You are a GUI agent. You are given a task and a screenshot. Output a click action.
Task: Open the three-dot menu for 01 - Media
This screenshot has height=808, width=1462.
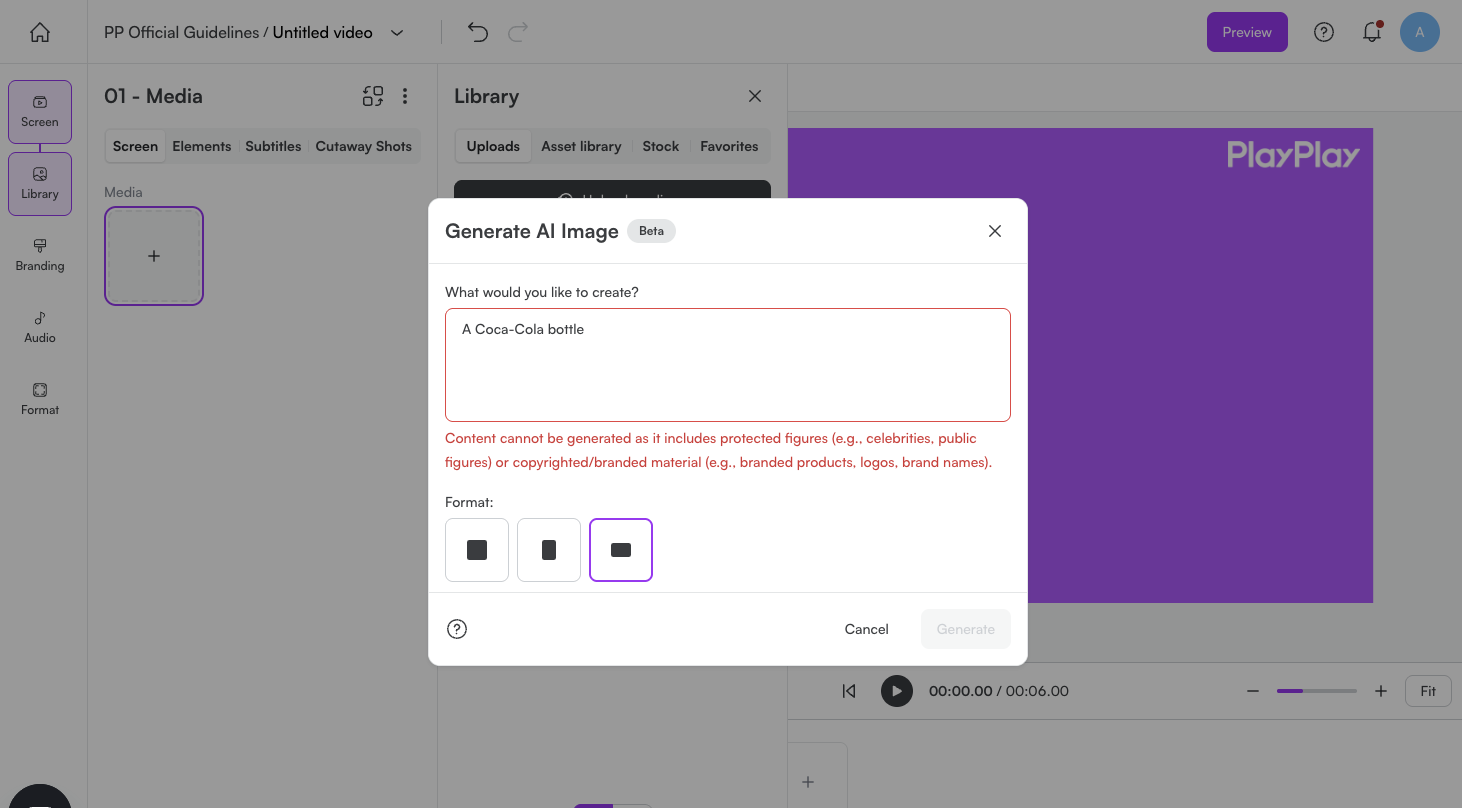click(405, 96)
